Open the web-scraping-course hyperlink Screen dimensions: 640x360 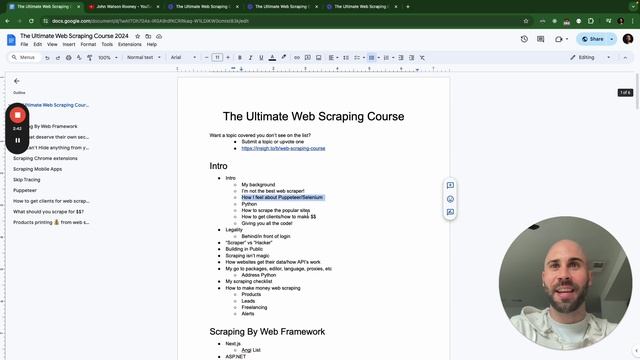coord(283,148)
